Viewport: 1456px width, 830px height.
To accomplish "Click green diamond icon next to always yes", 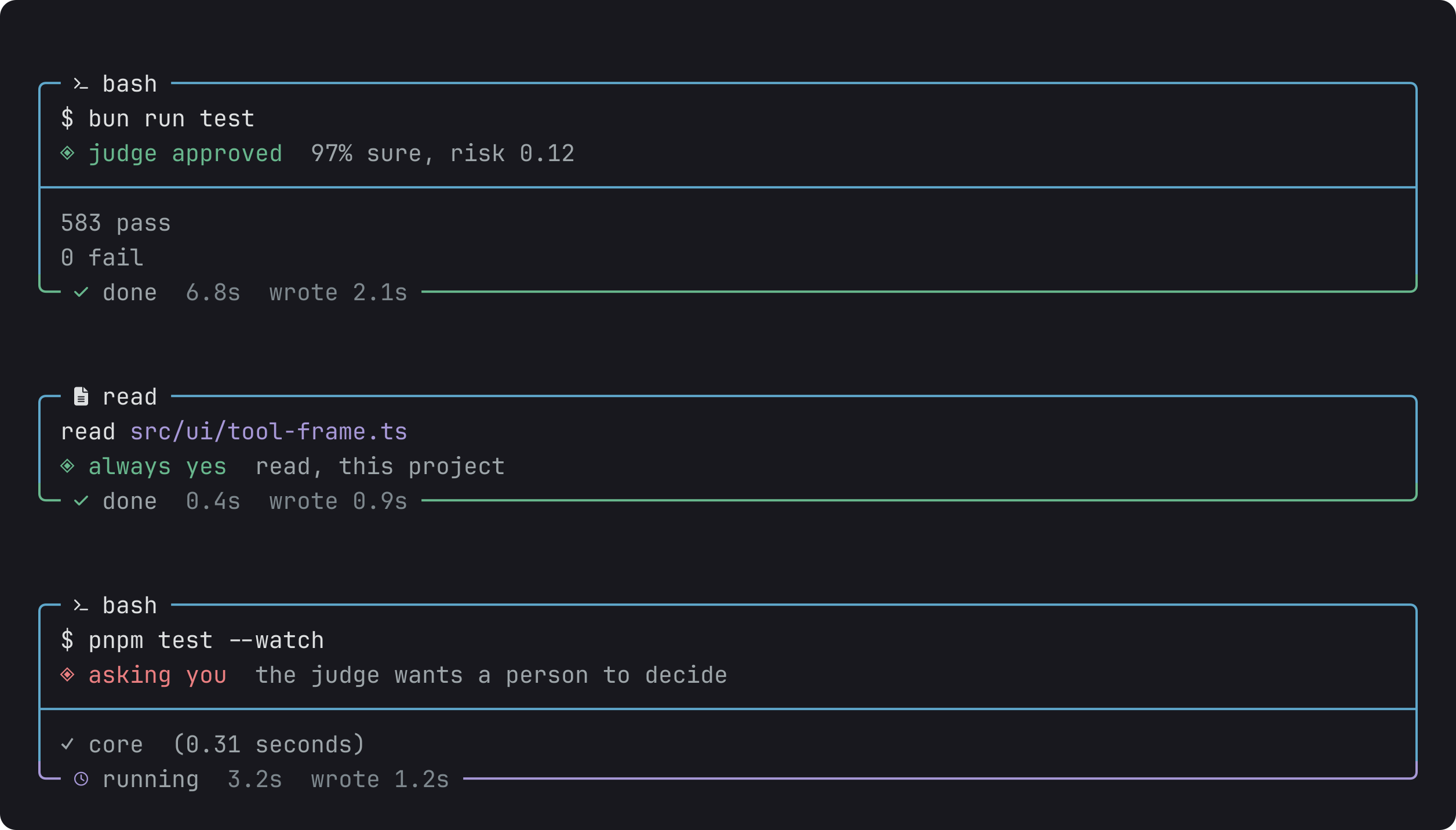I will coord(67,466).
